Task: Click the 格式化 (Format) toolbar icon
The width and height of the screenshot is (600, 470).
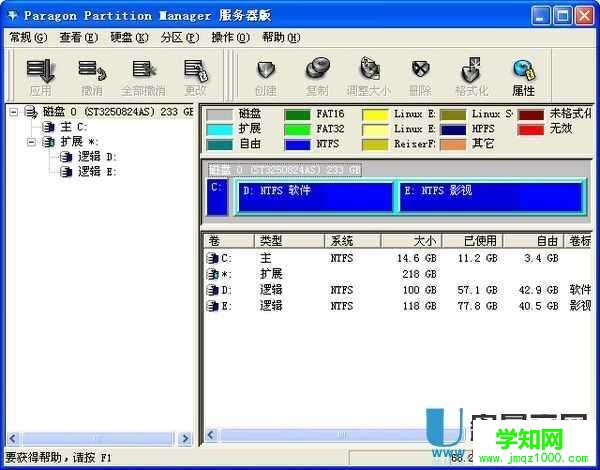Action: coord(471,70)
